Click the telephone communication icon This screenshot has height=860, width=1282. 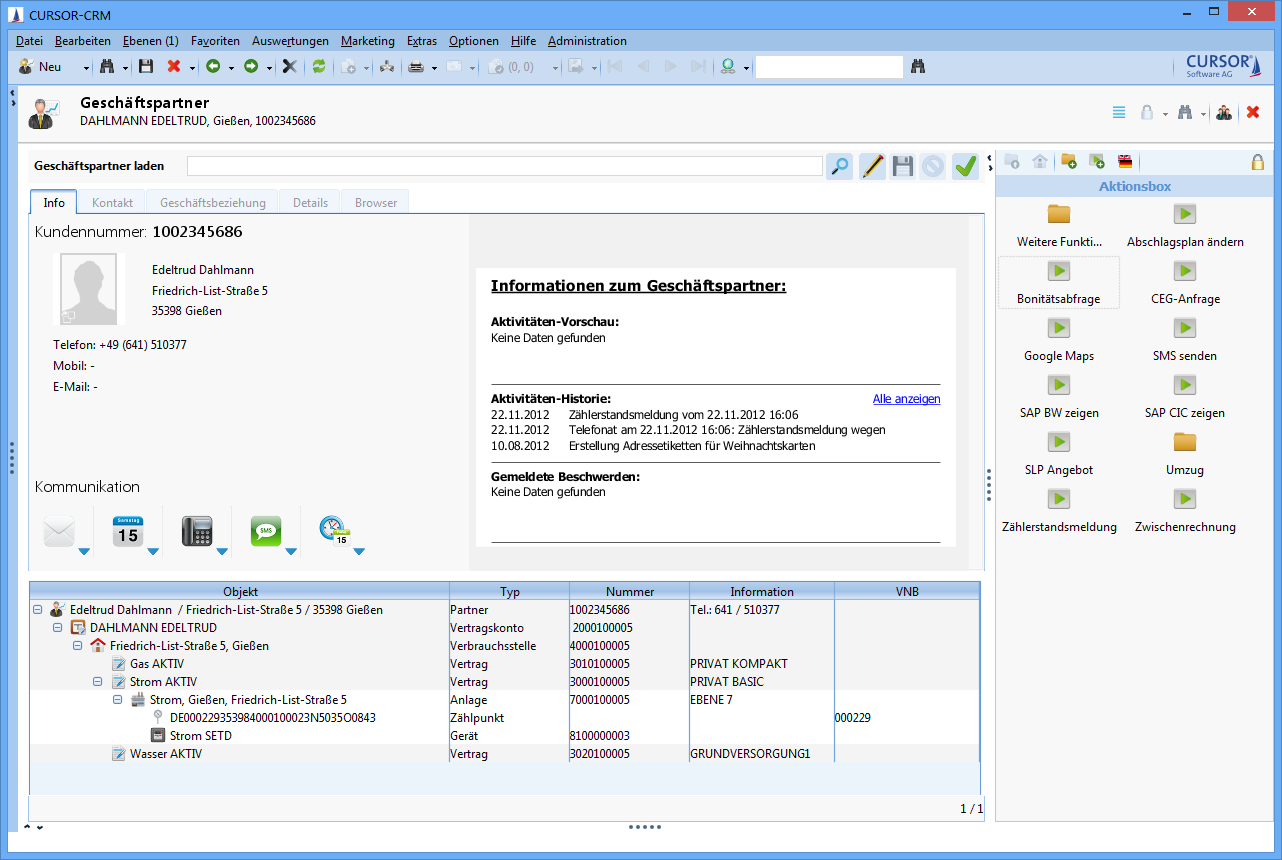pyautogui.click(x=197, y=532)
